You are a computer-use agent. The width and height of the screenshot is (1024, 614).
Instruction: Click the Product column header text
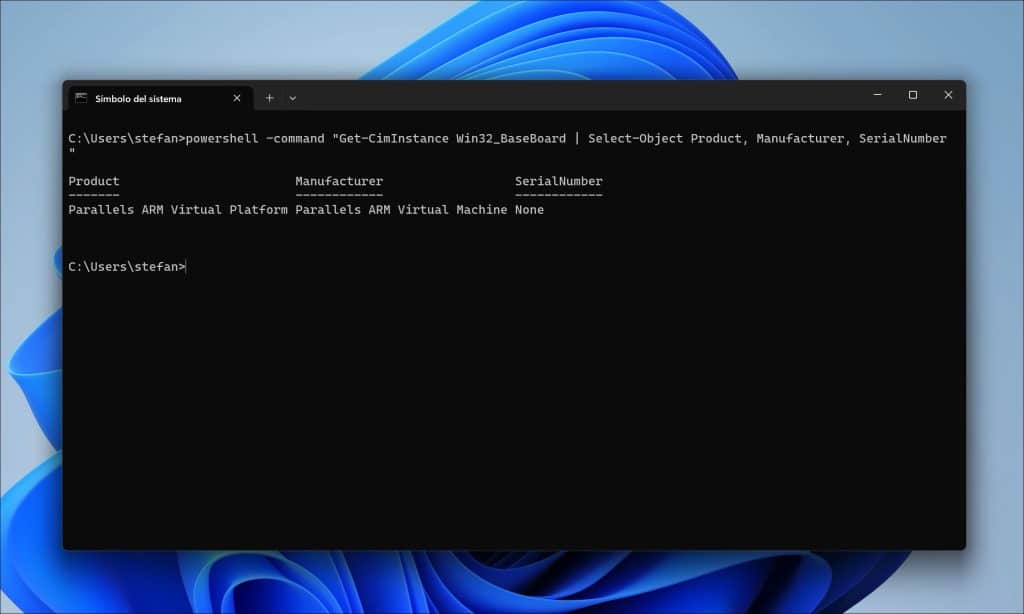94,181
